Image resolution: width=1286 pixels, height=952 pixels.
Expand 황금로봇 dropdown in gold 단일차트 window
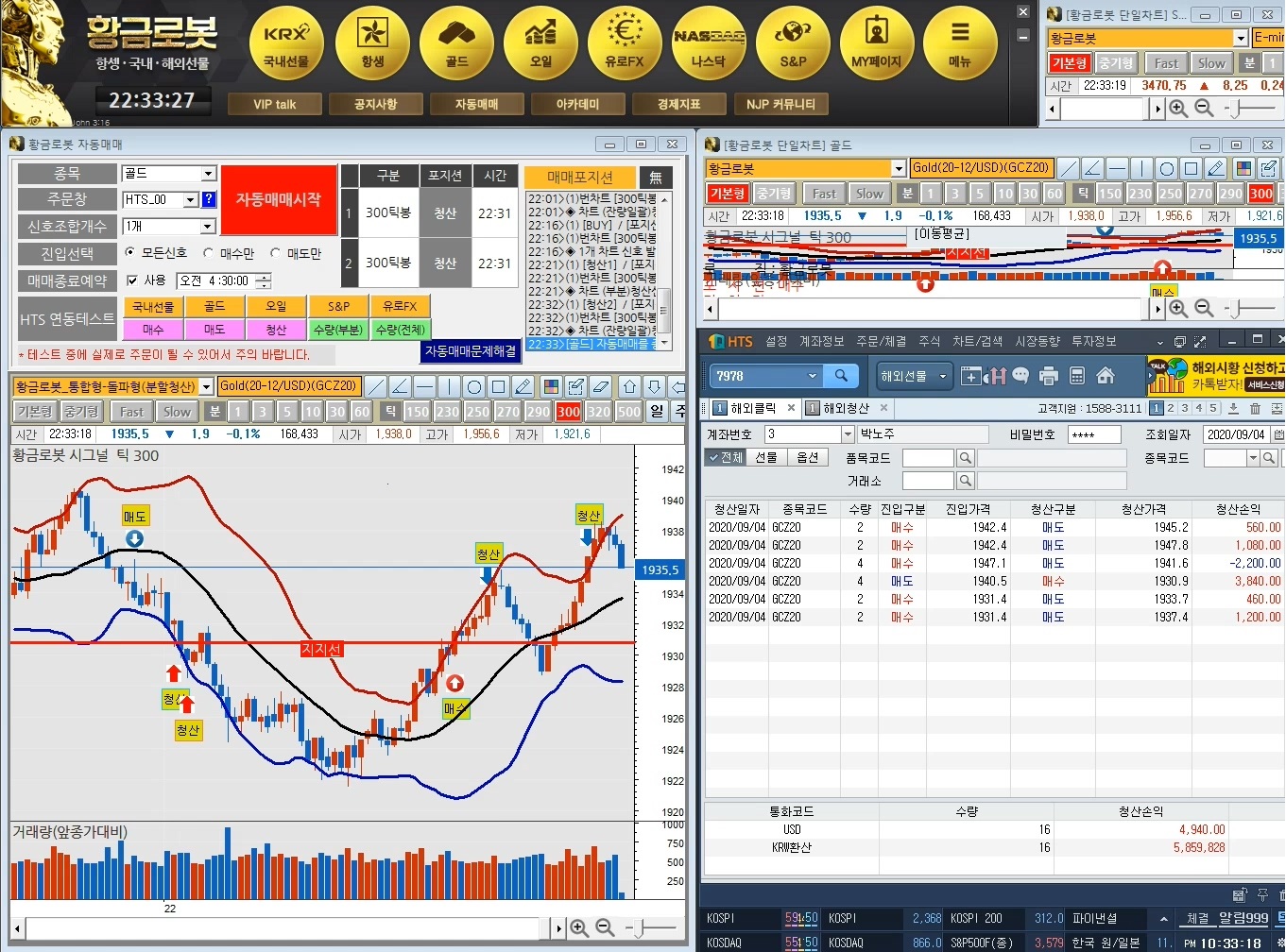[898, 168]
